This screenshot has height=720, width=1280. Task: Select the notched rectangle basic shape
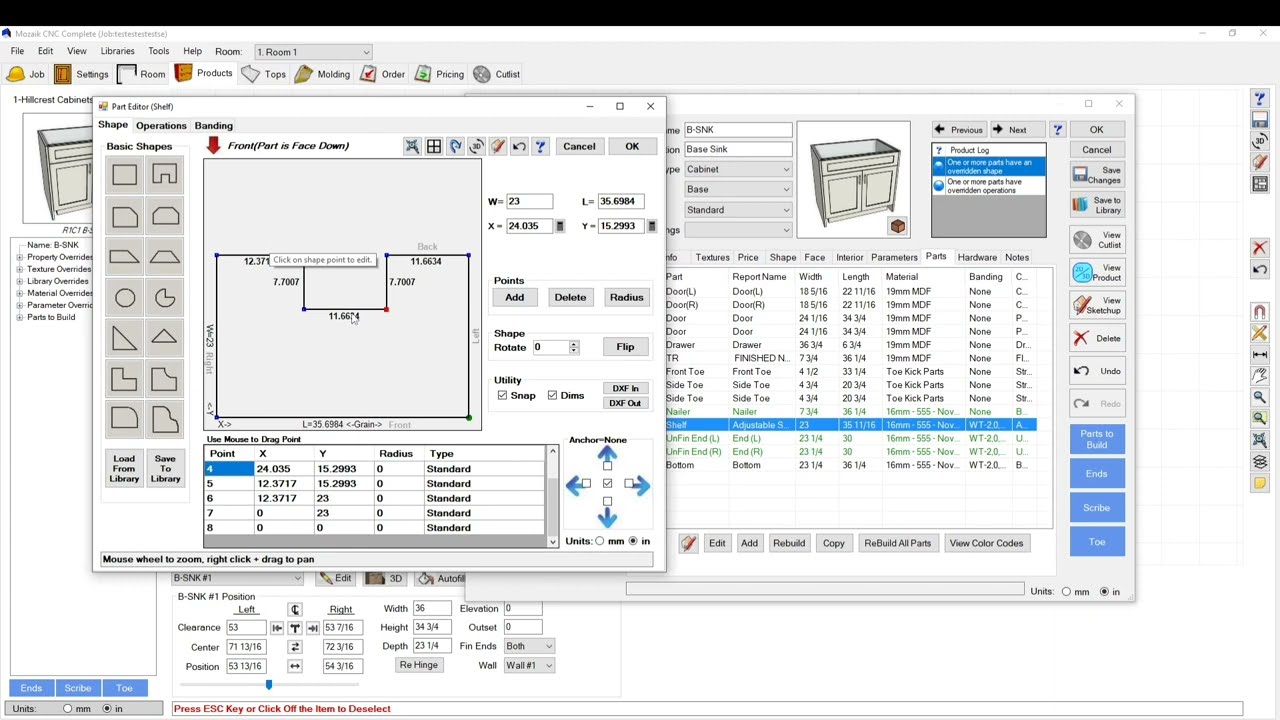[x=165, y=176]
